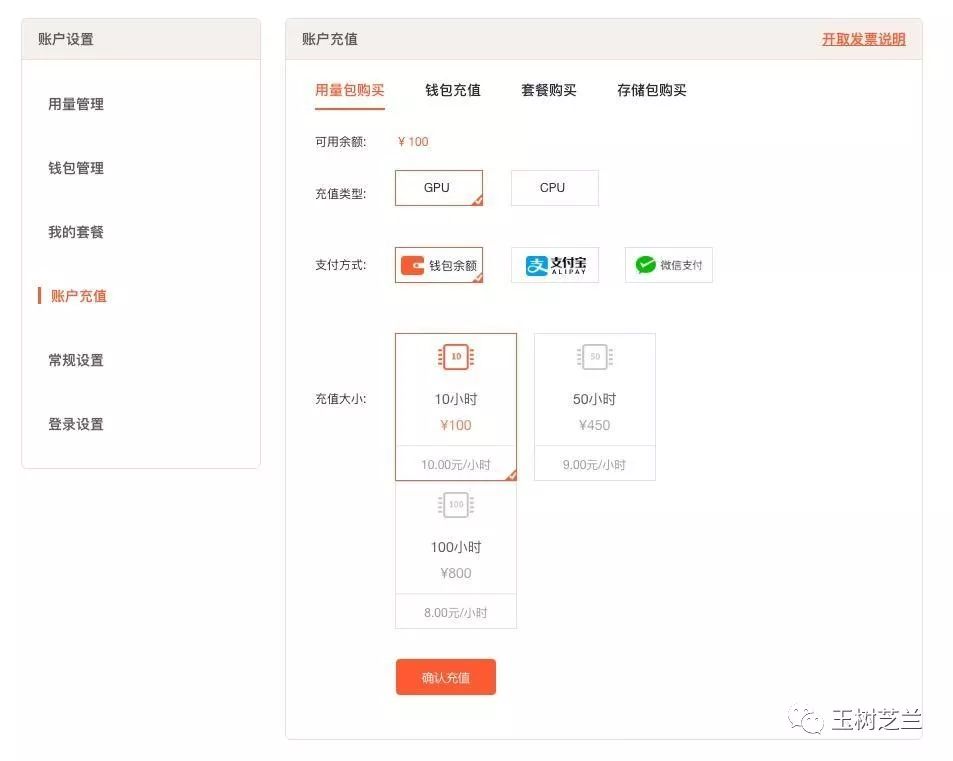Screen dimensions: 953x761
Task: Click the chip icon on the 50小时 card
Action: [x=594, y=356]
